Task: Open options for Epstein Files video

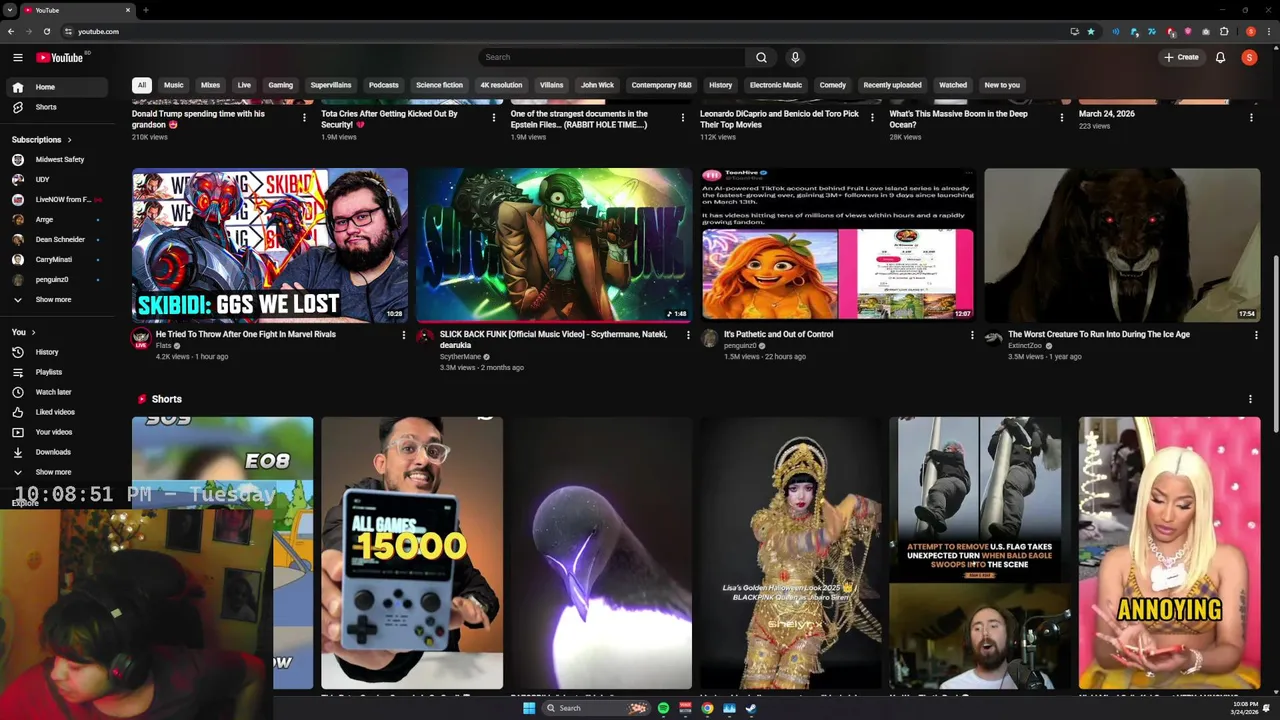Action: [683, 118]
